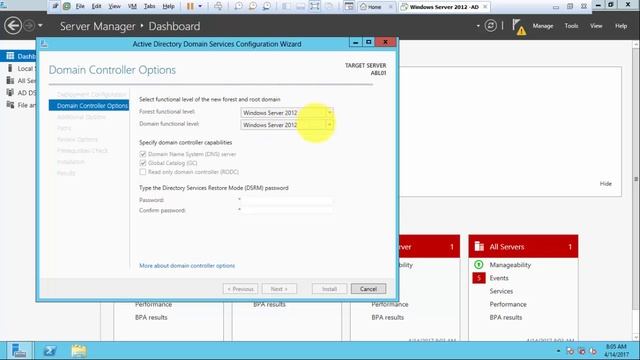Toggle Domain Name System (DNS) server checkbox
The image size is (640, 360).
(x=142, y=154)
